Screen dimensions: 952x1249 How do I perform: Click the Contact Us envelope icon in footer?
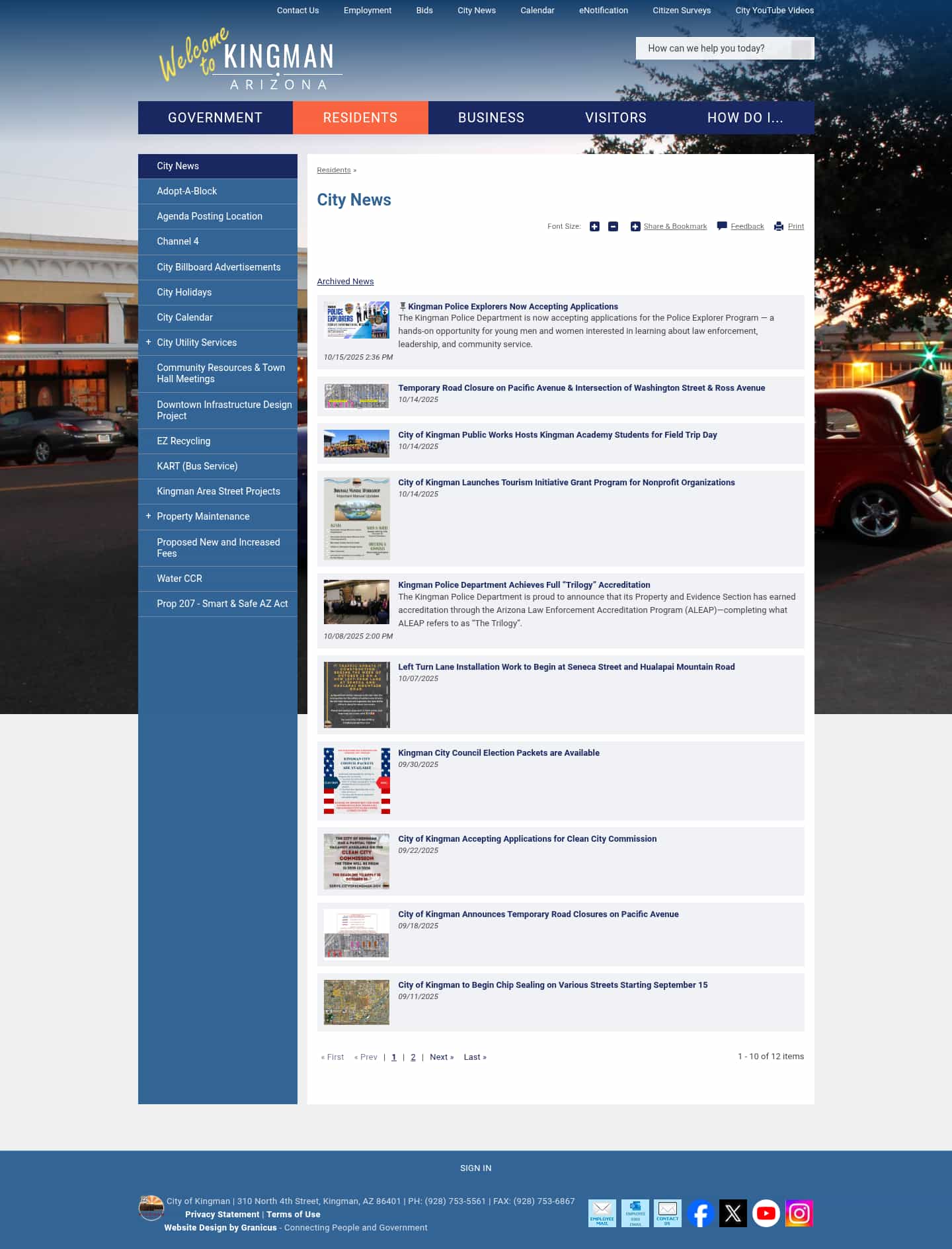pos(667,1213)
